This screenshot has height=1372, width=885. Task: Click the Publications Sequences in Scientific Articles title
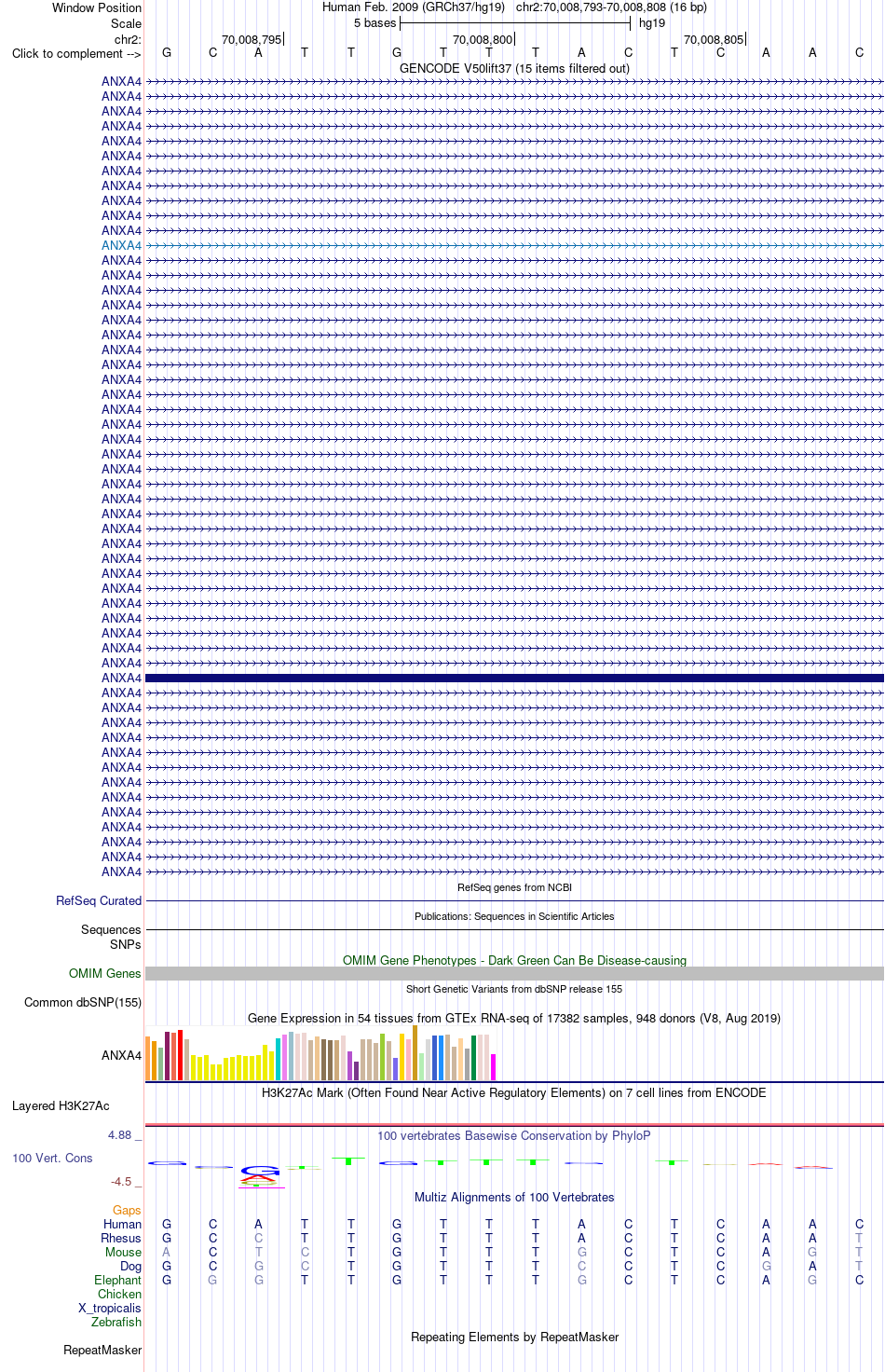pyautogui.click(x=514, y=916)
